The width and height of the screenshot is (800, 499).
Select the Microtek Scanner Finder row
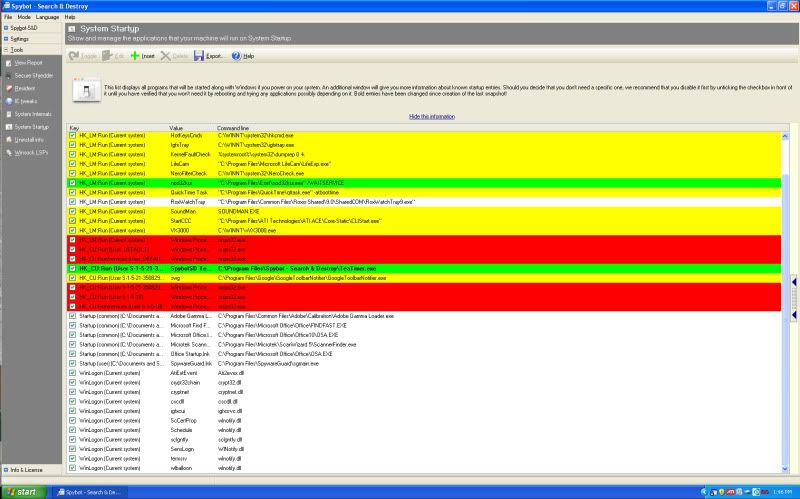[424, 345]
